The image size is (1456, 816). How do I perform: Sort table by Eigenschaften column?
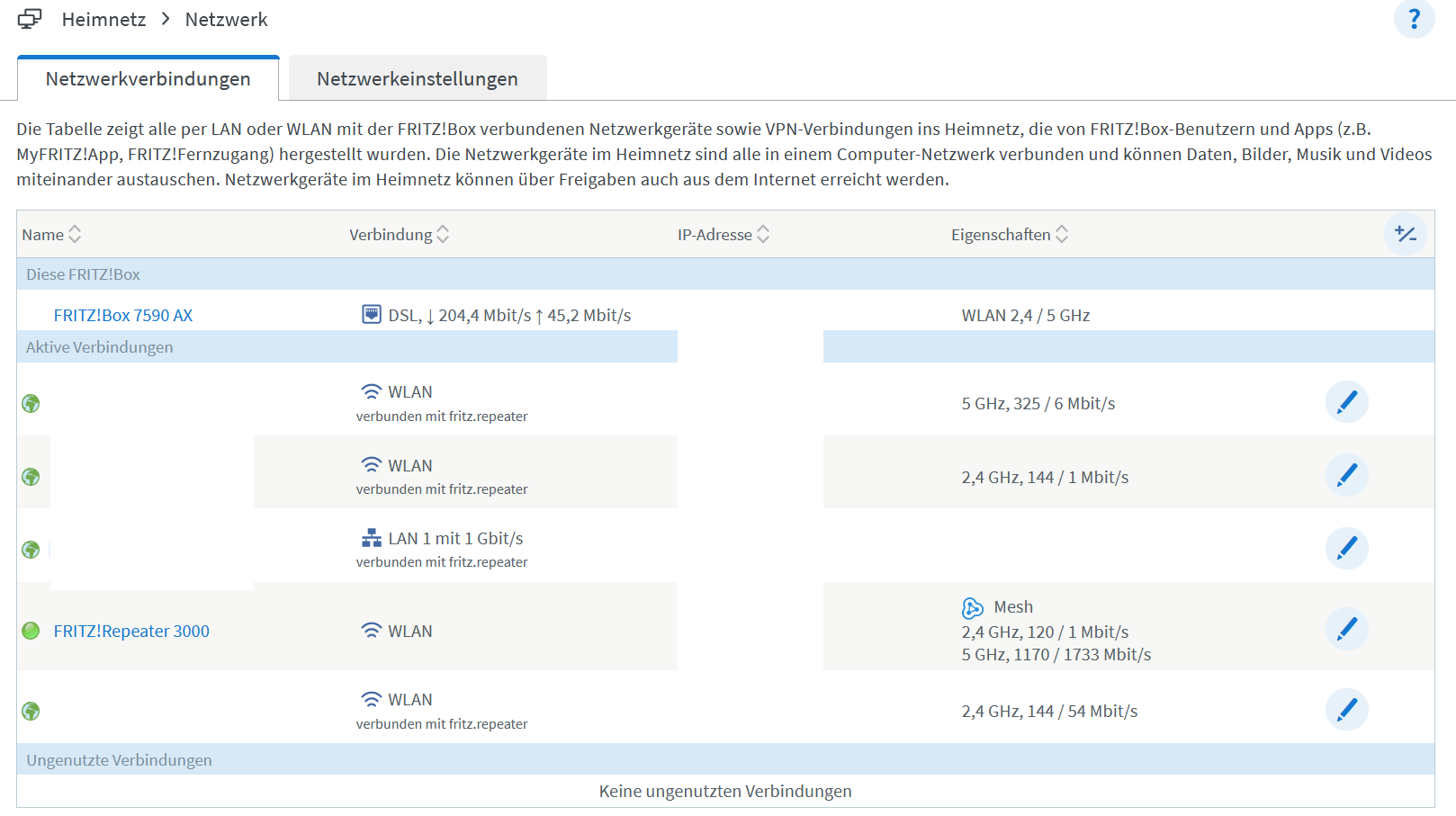1010,234
